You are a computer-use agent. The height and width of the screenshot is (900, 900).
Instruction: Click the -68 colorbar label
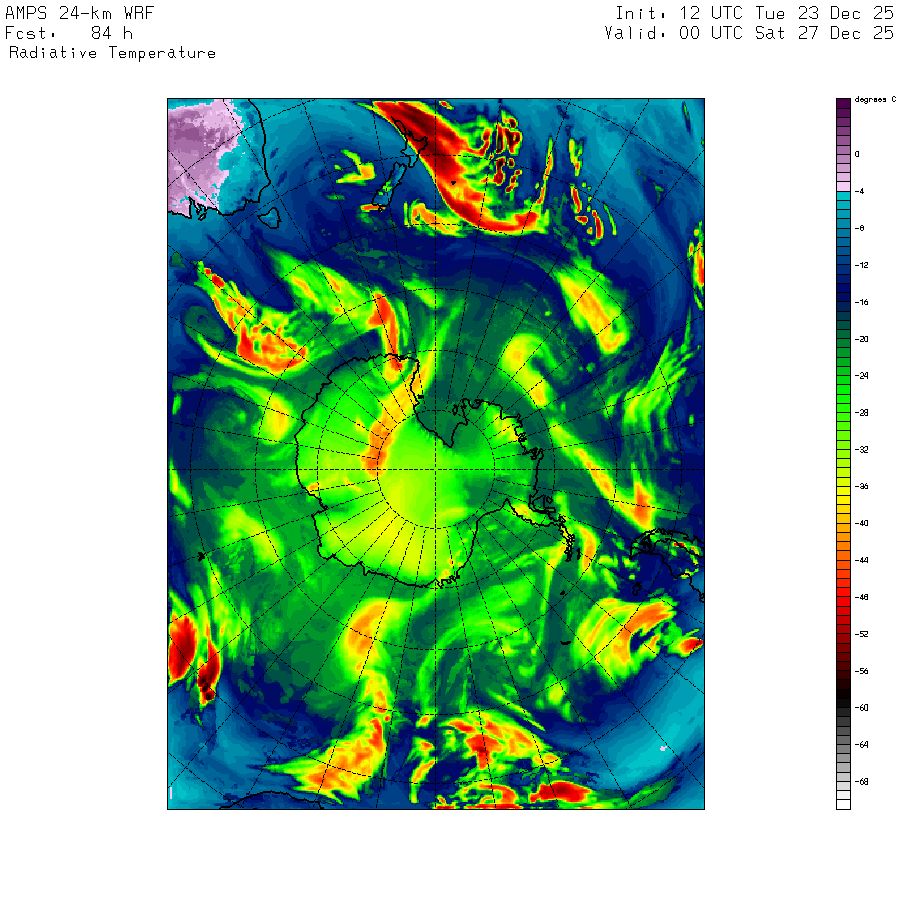coord(861,782)
